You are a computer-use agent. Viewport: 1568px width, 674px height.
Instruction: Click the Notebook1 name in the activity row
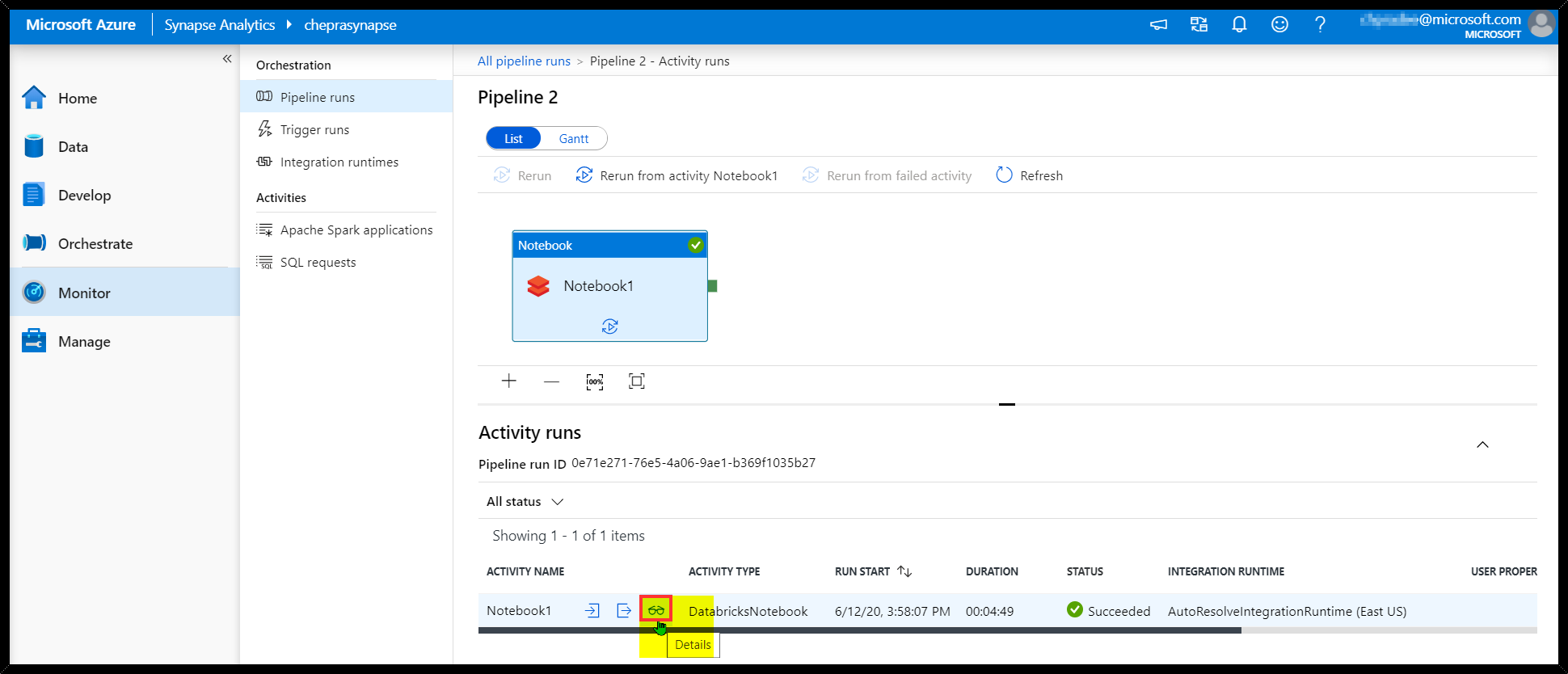coord(519,610)
